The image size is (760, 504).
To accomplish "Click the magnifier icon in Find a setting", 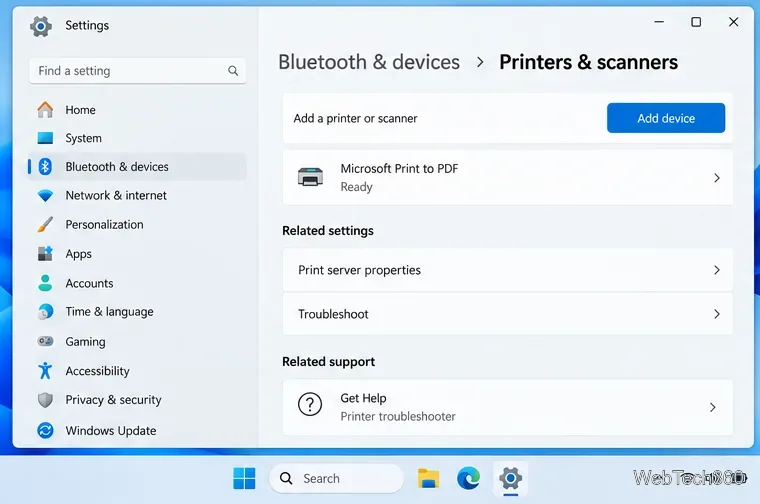I will (233, 71).
